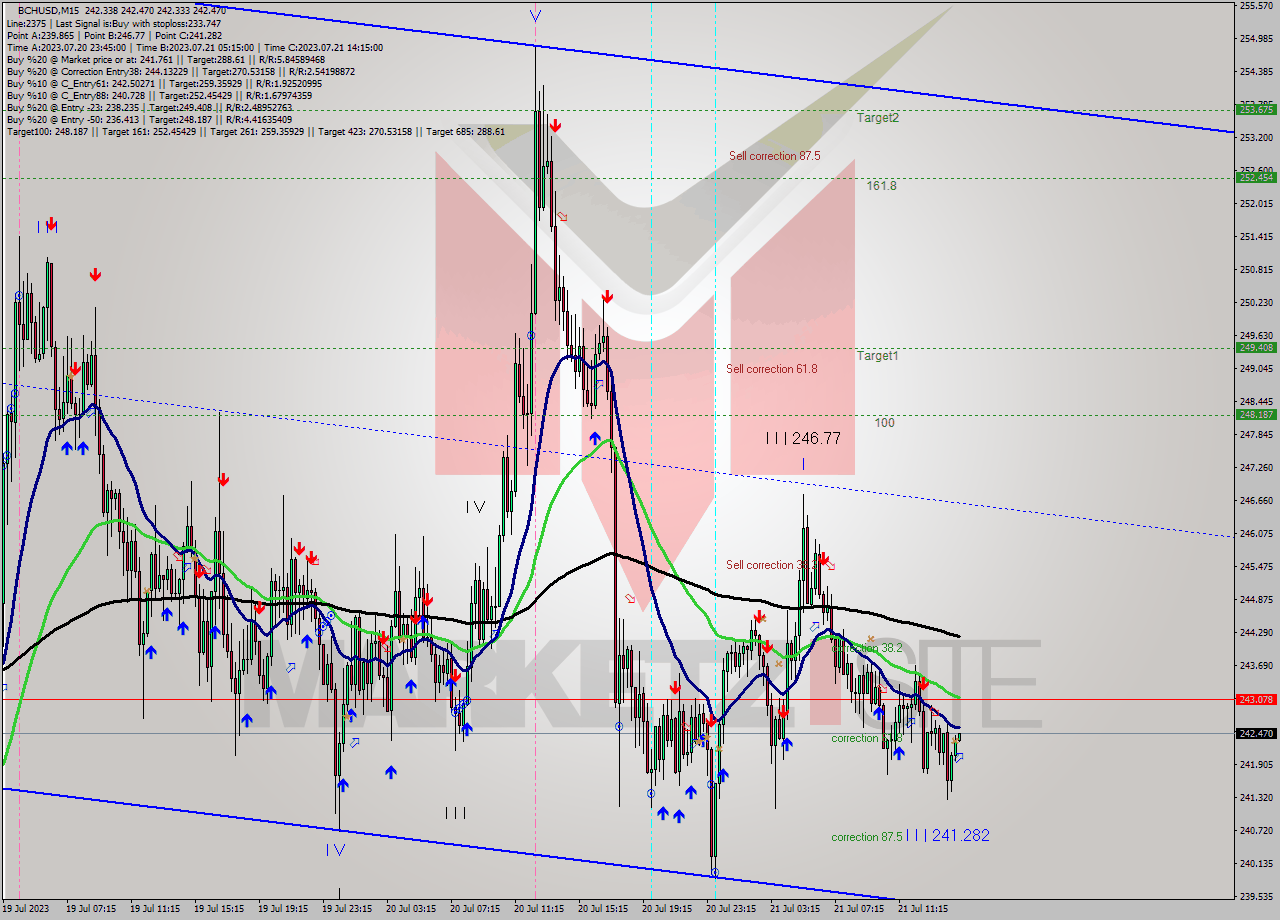The height and width of the screenshot is (920, 1280).
Task: Click green 'correction 61.8' label
Action: point(867,738)
